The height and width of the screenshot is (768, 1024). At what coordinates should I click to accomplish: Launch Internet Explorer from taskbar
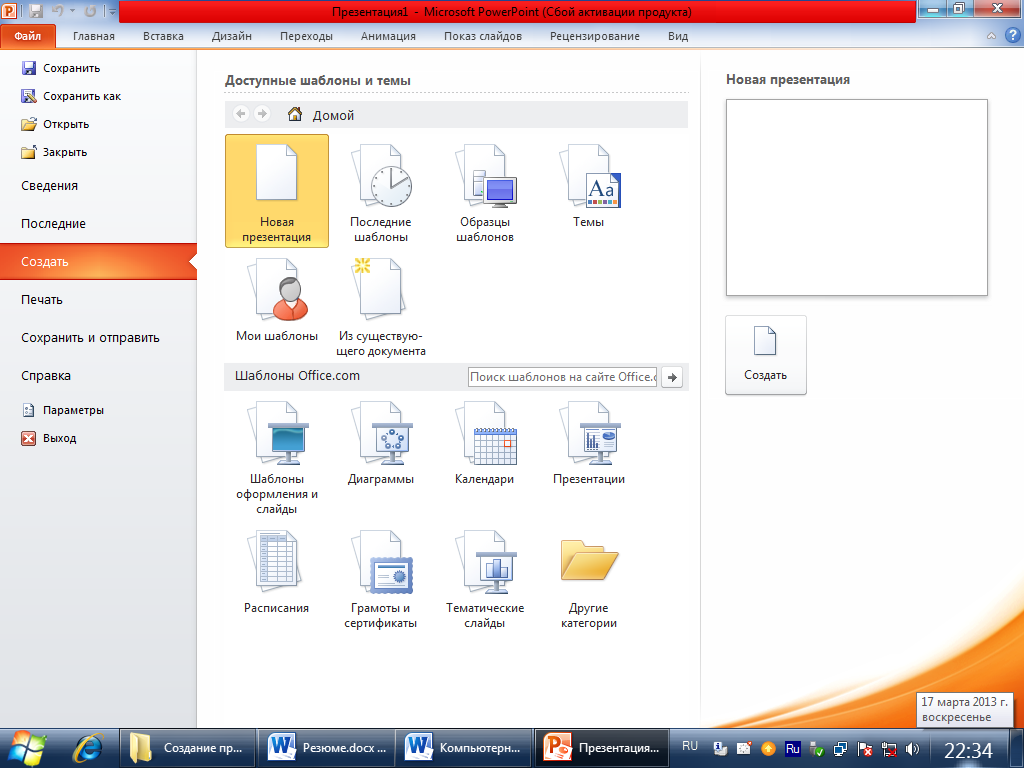point(88,748)
